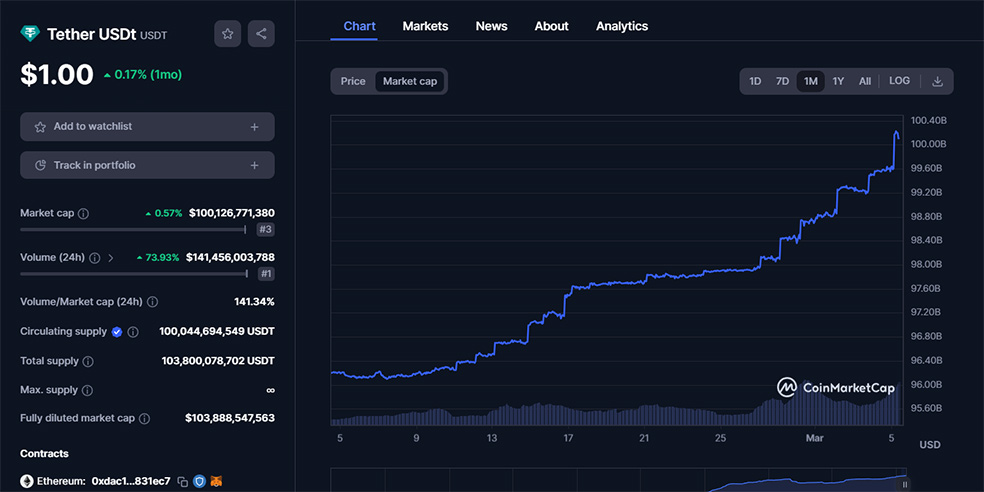Screen dimensions: 984x492
Task: Click the 100.00B y-axis label
Action: pos(927,144)
